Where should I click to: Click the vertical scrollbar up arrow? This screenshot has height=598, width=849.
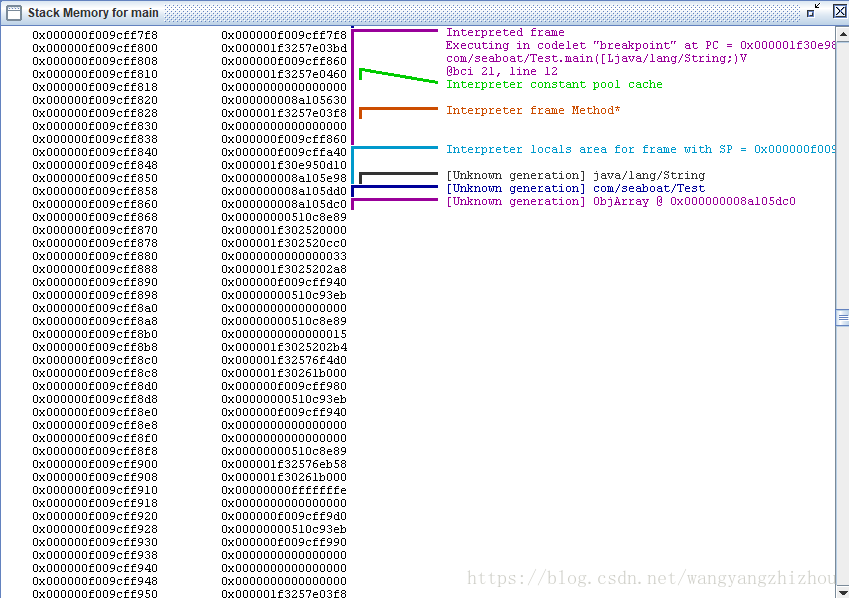[843, 34]
